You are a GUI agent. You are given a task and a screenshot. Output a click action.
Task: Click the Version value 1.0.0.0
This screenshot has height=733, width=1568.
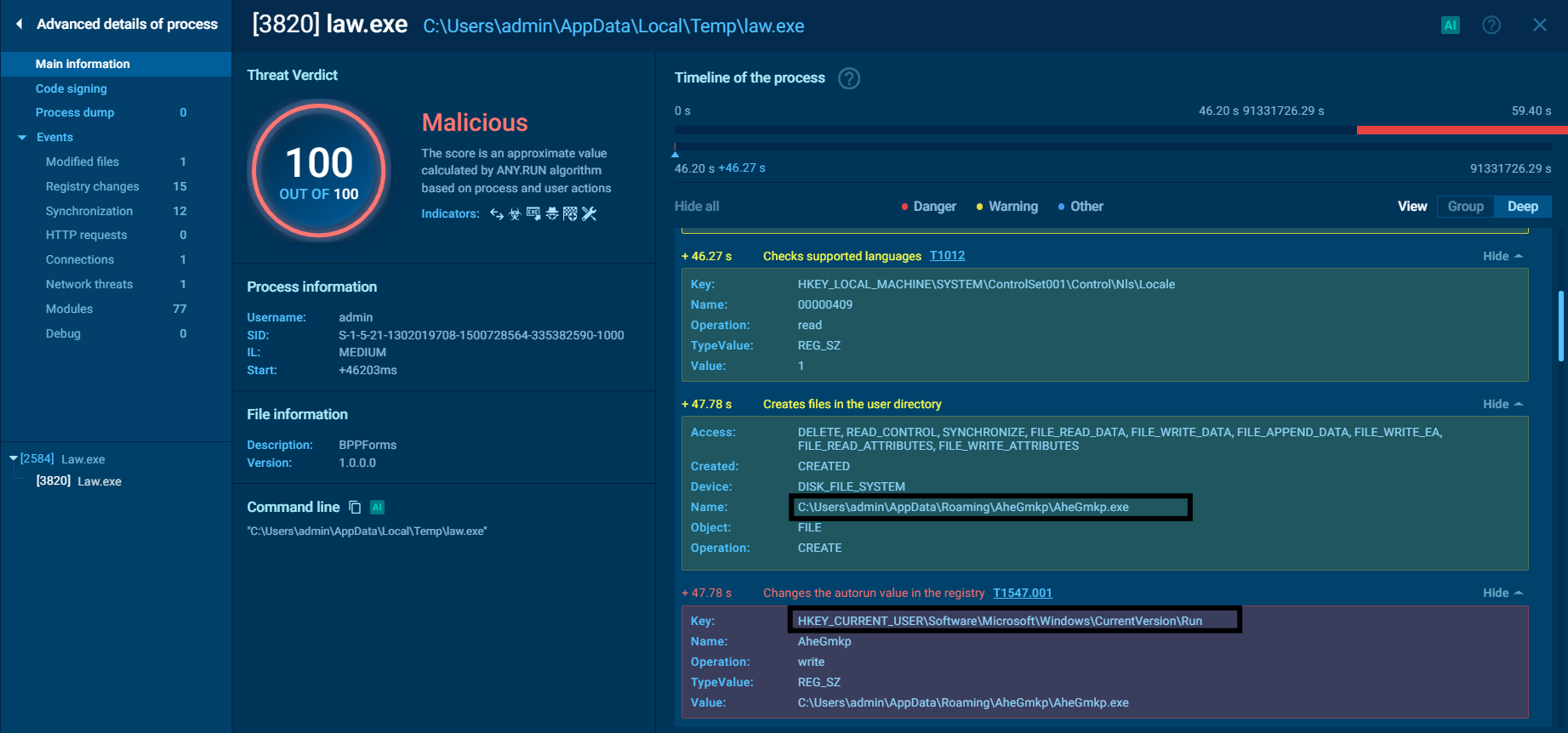[357, 463]
